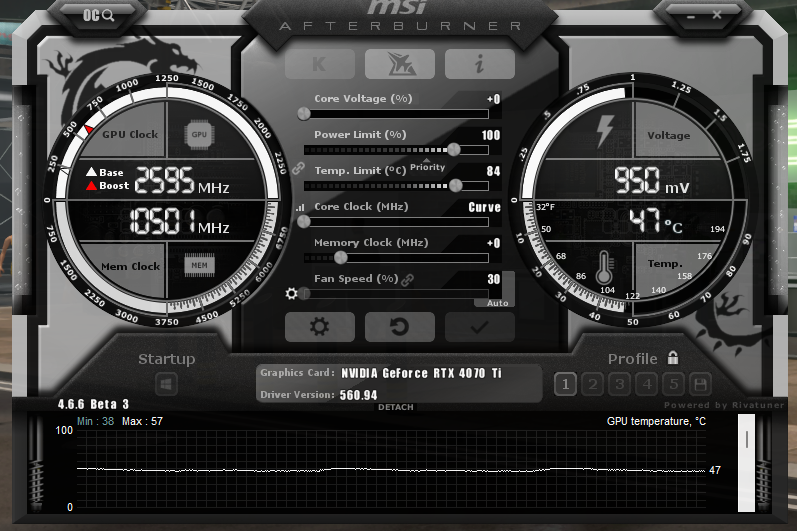Click the lightning bolt icon in right gauge
The image size is (797, 531).
[605, 131]
